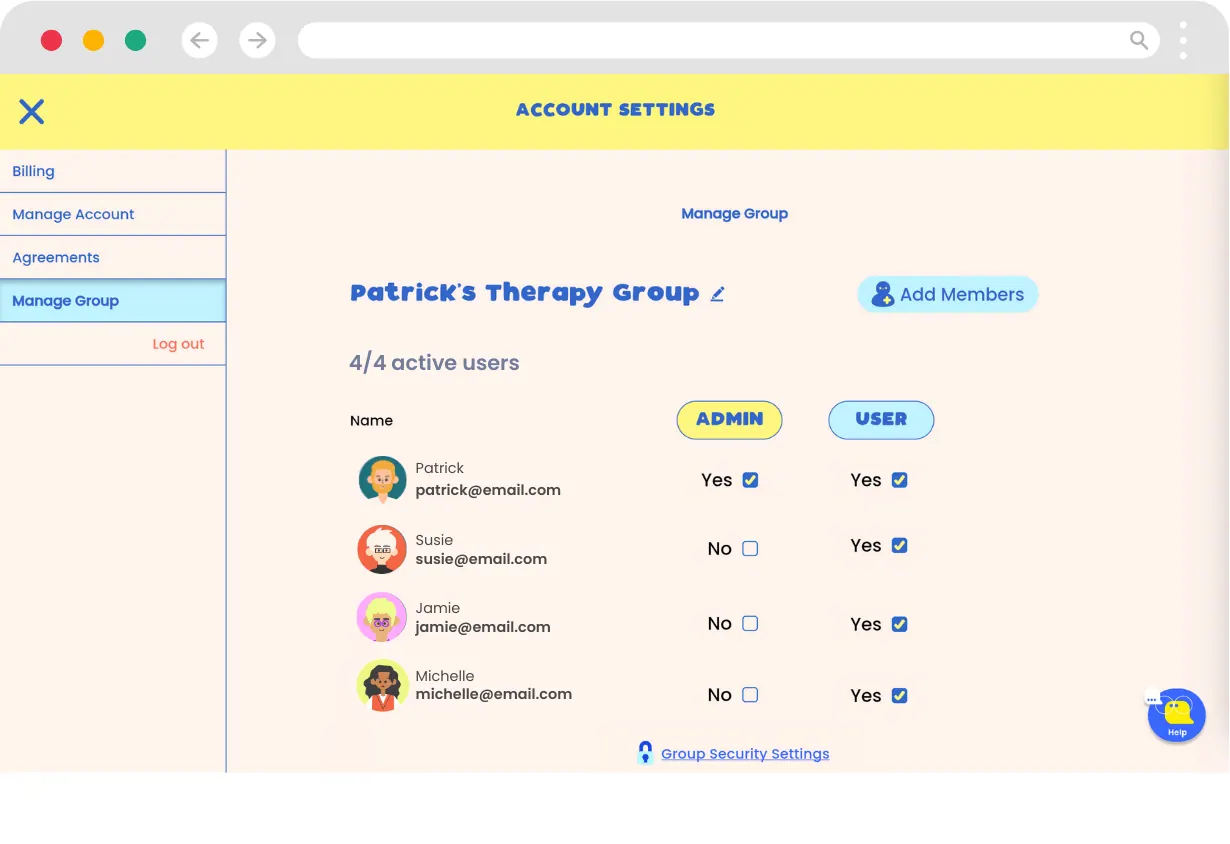Edit group name with pencil icon
The height and width of the screenshot is (844, 1230).
click(717, 294)
